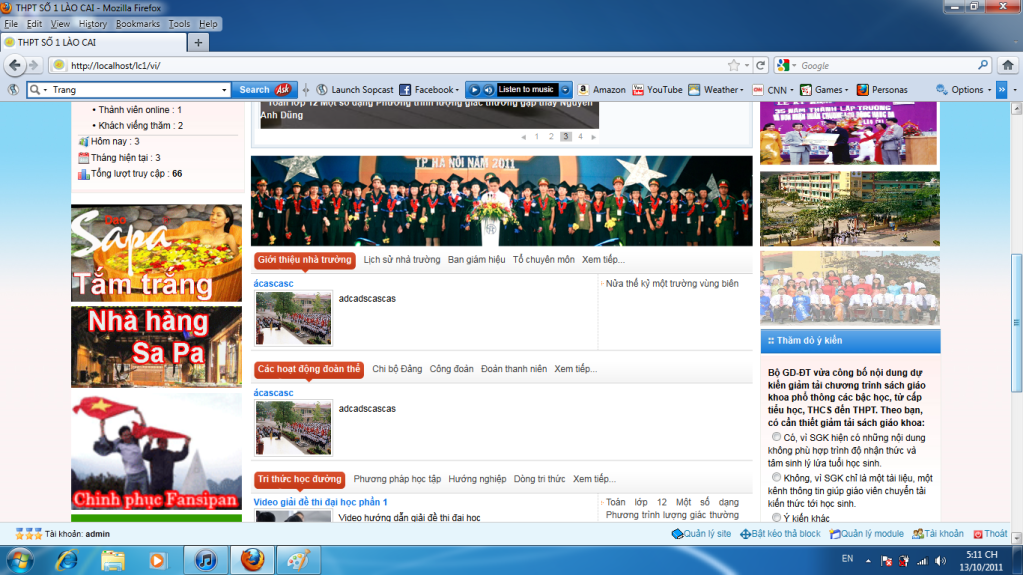Expand the Listen to music dropdown
Screen dimensions: 1023x575
click(x=565, y=89)
